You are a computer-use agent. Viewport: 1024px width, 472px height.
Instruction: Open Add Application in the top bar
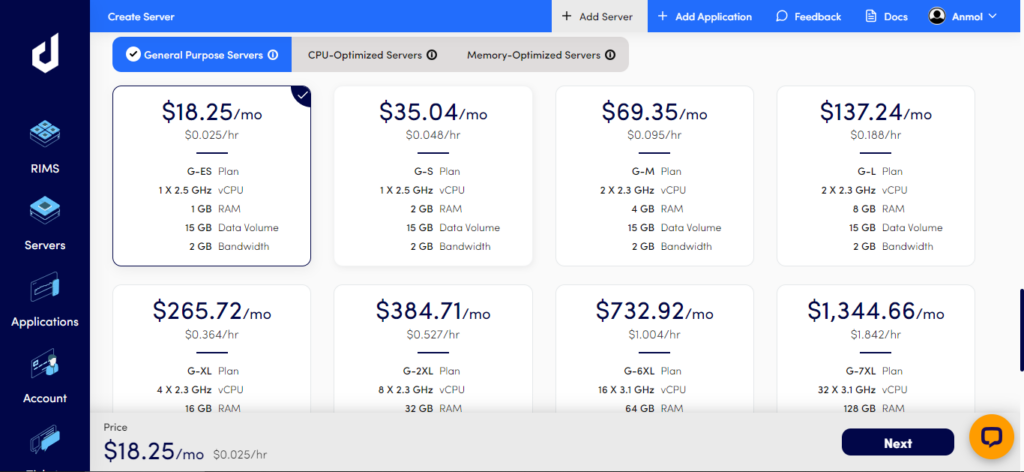tap(705, 16)
